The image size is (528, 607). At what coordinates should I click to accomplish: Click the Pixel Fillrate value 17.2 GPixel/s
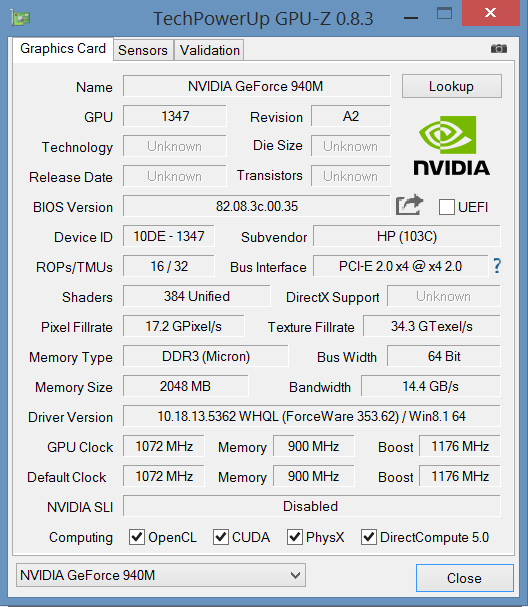(183, 326)
